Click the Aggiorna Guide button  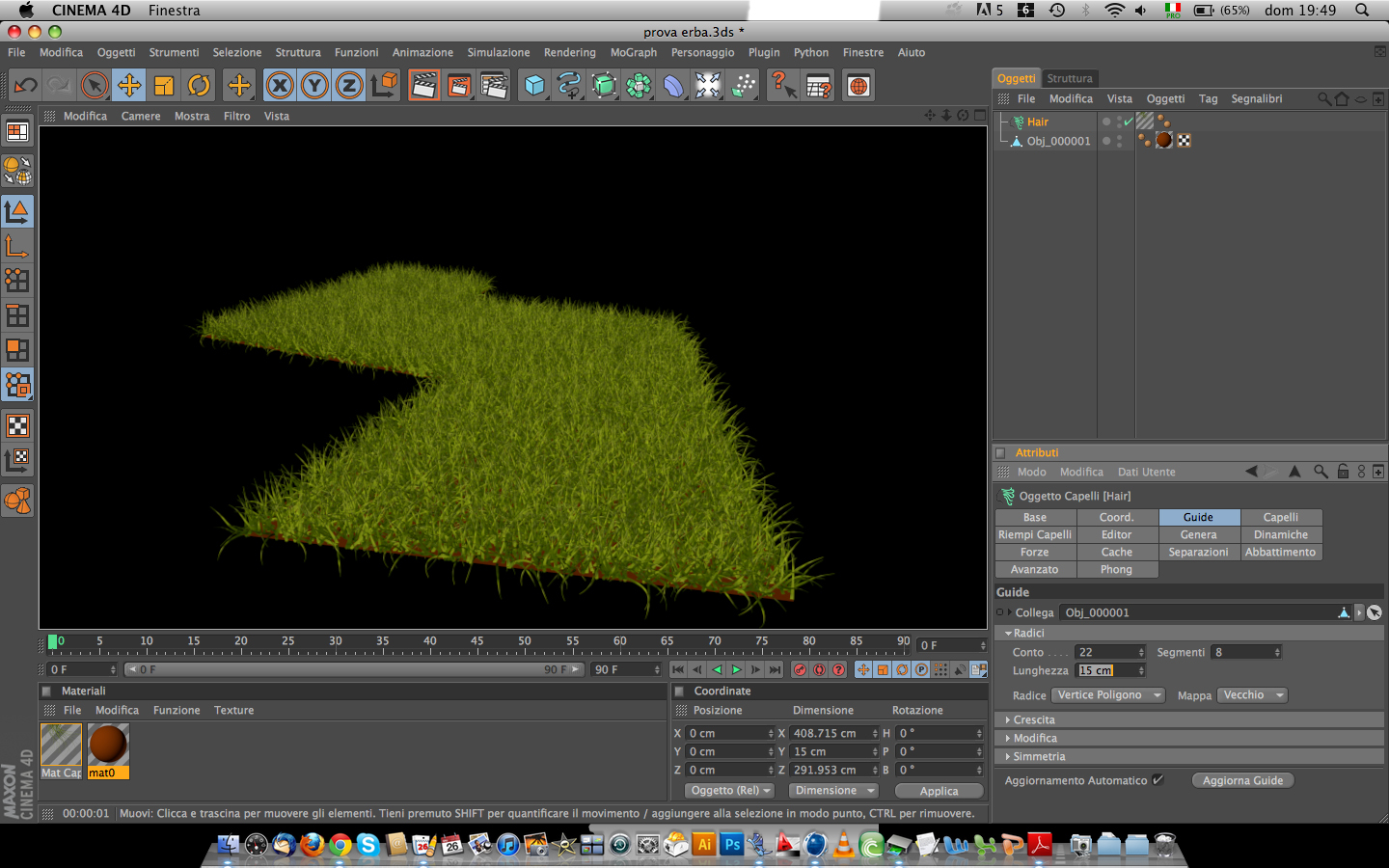(1242, 780)
